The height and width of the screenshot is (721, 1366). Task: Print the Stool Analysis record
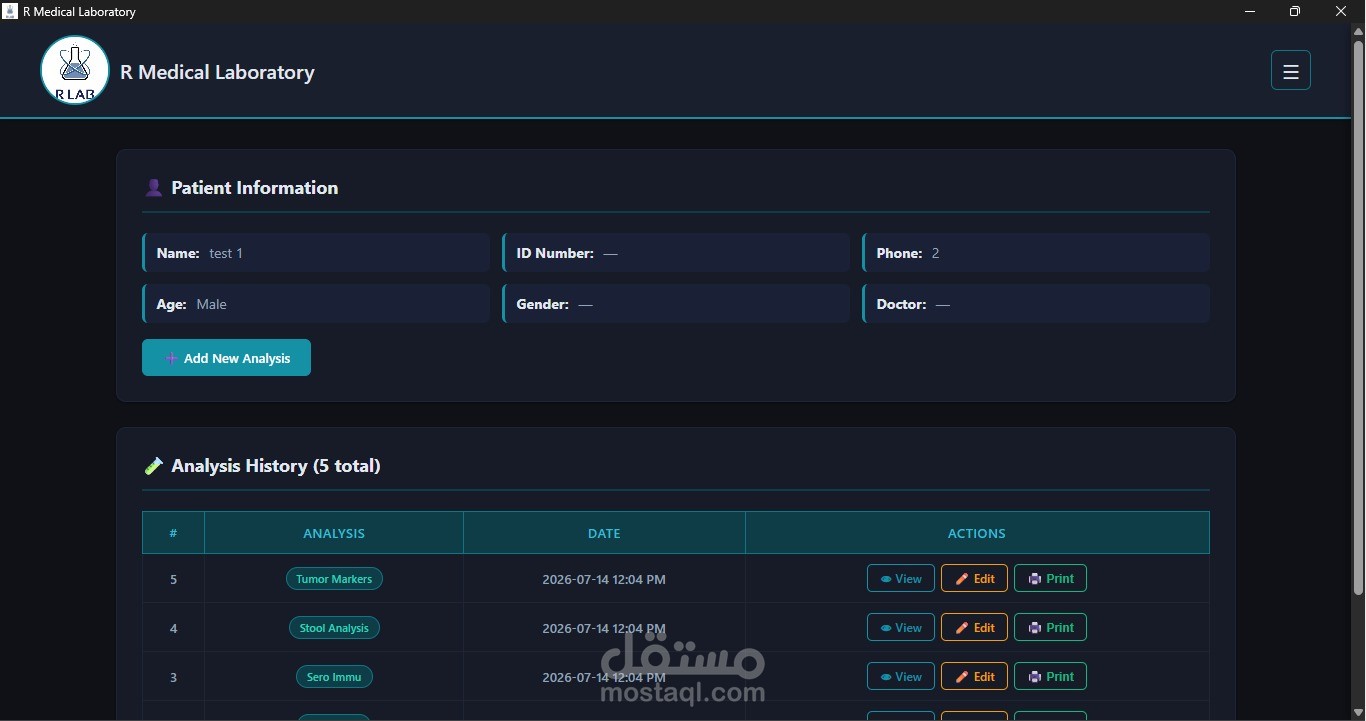1050,628
